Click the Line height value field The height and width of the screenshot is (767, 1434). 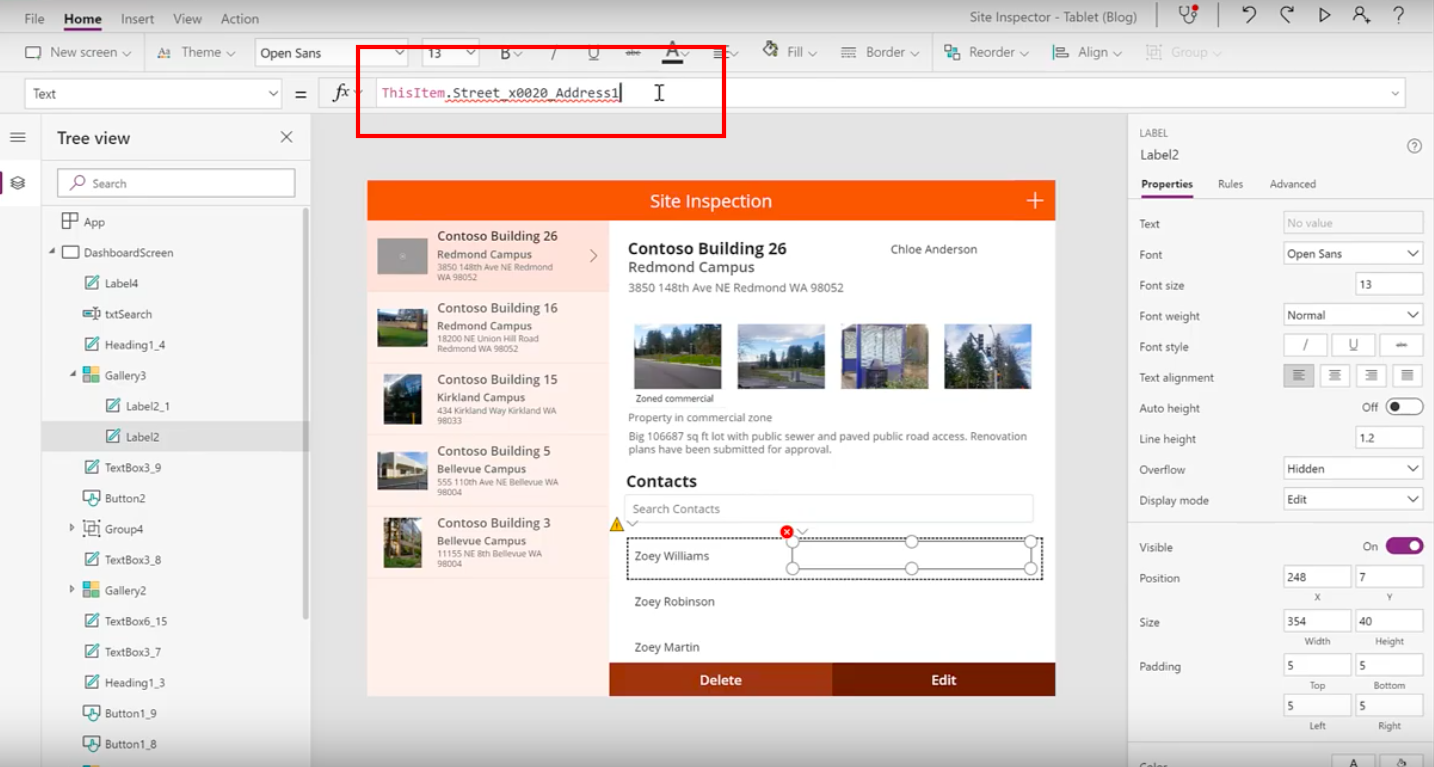point(1389,438)
